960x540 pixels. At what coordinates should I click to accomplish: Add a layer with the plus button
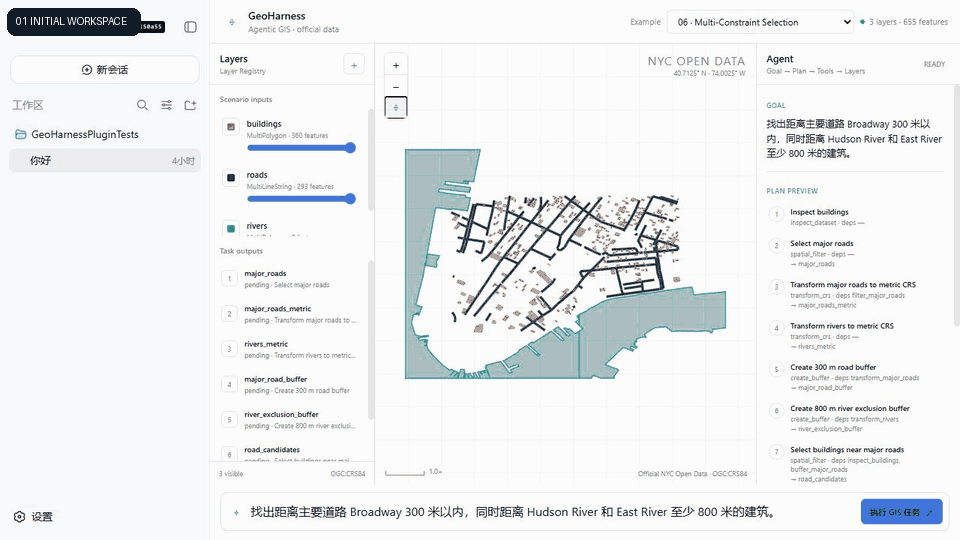click(x=354, y=65)
